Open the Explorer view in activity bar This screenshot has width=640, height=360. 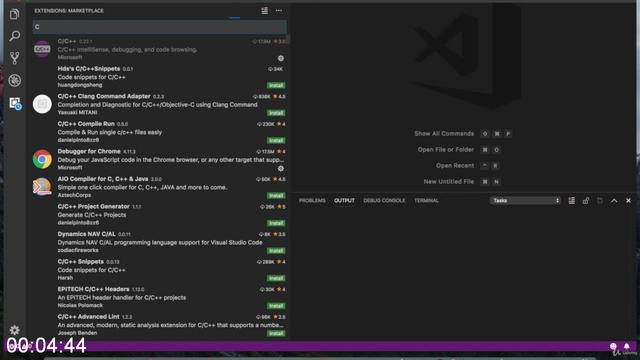point(15,14)
